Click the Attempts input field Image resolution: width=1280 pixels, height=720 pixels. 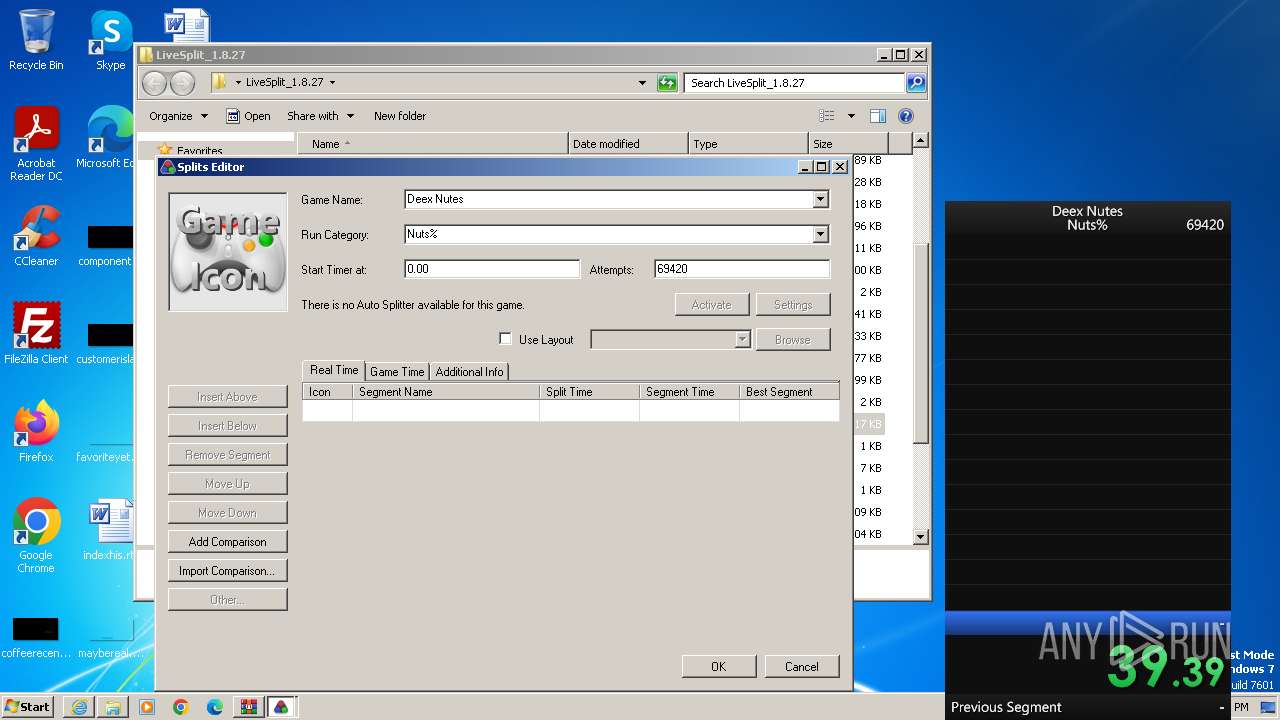tap(742, 269)
